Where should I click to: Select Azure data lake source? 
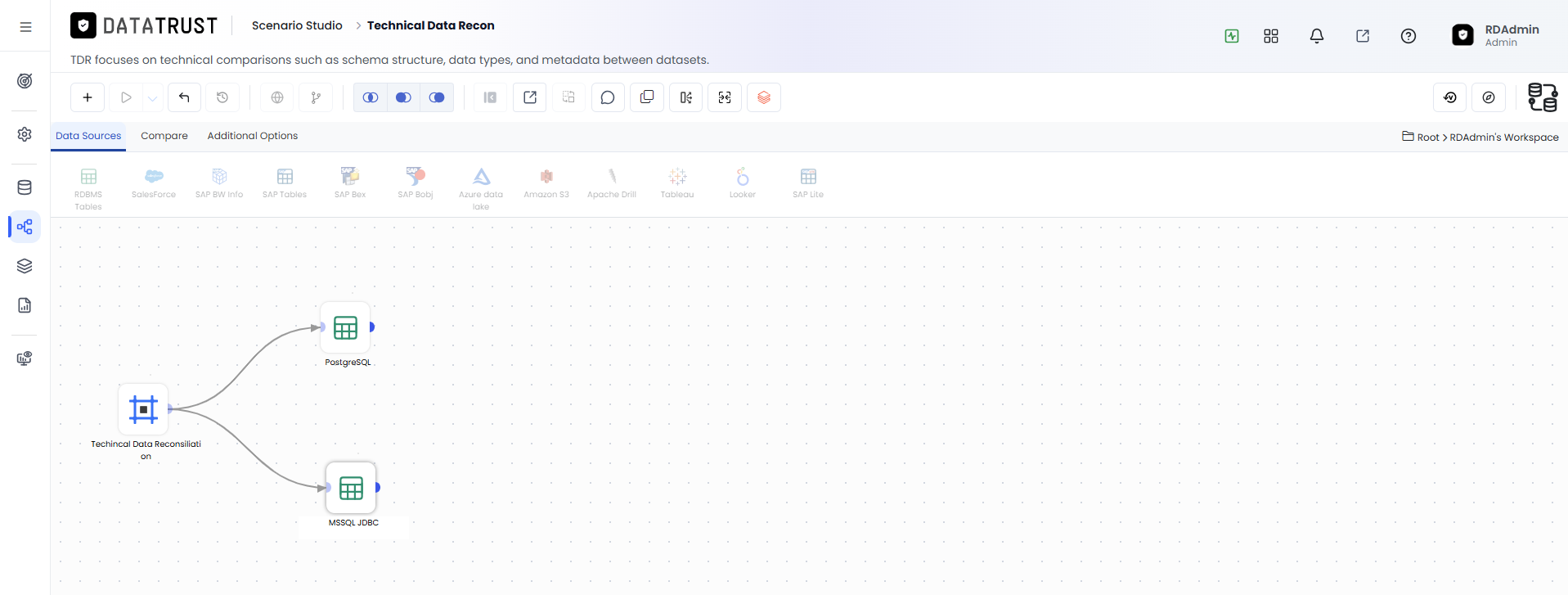(x=481, y=189)
